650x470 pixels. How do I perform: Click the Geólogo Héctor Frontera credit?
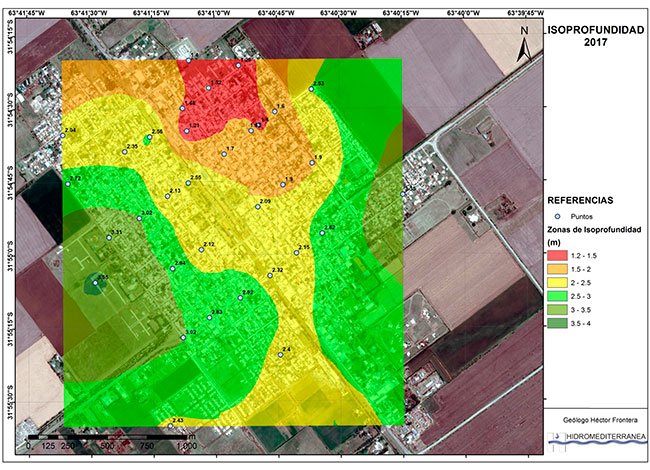pyautogui.click(x=600, y=420)
